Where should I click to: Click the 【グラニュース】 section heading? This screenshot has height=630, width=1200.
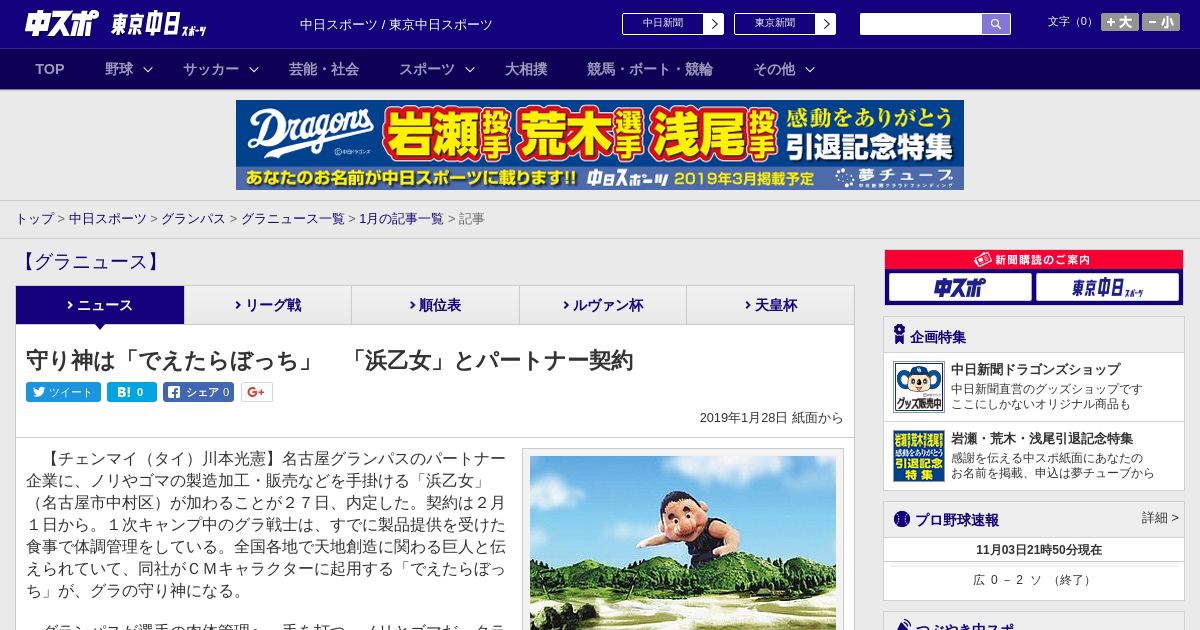coord(91,262)
